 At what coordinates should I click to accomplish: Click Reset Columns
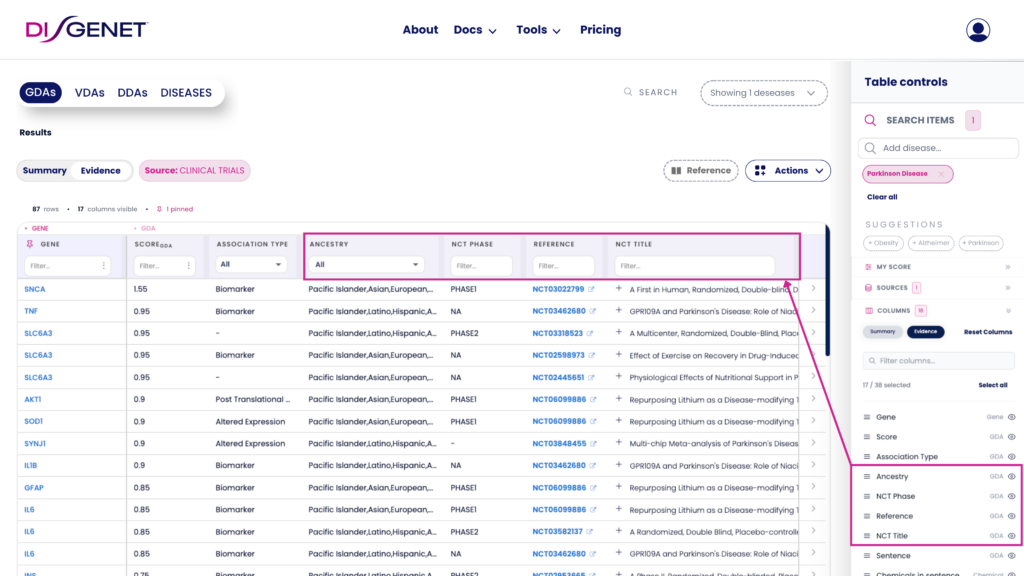(987, 332)
